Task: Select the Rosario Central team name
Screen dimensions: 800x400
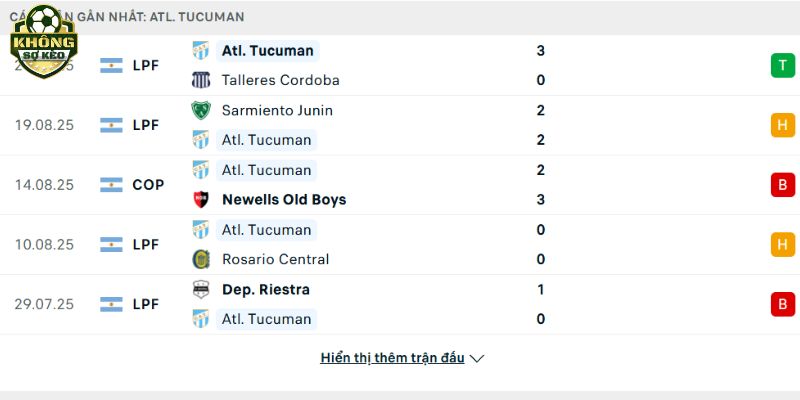Action: [x=276, y=259]
